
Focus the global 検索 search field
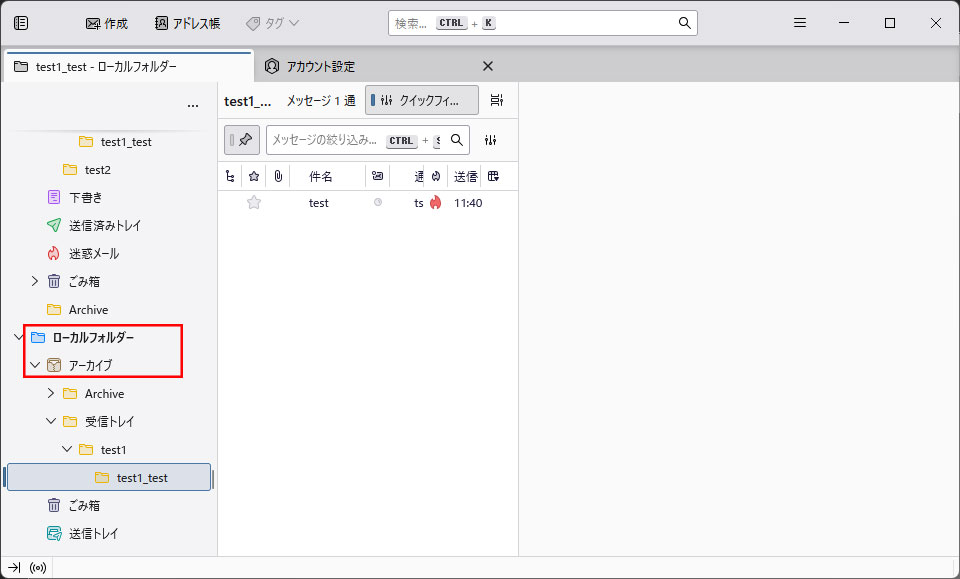(x=542, y=23)
